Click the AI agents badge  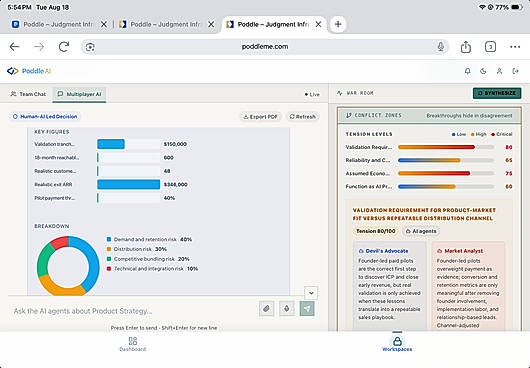[421, 231]
